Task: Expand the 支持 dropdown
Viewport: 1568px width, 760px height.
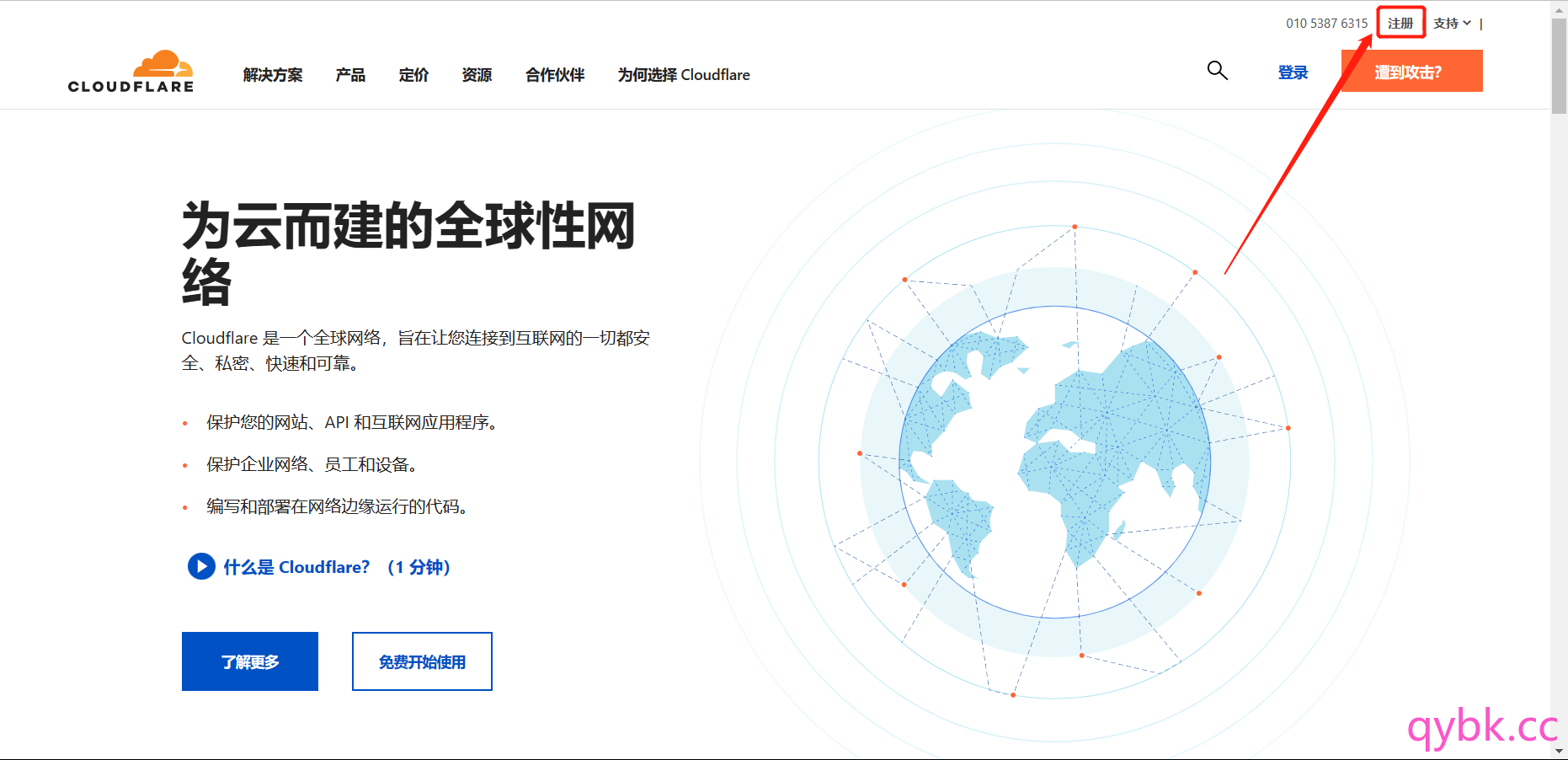Action: 1452,23
